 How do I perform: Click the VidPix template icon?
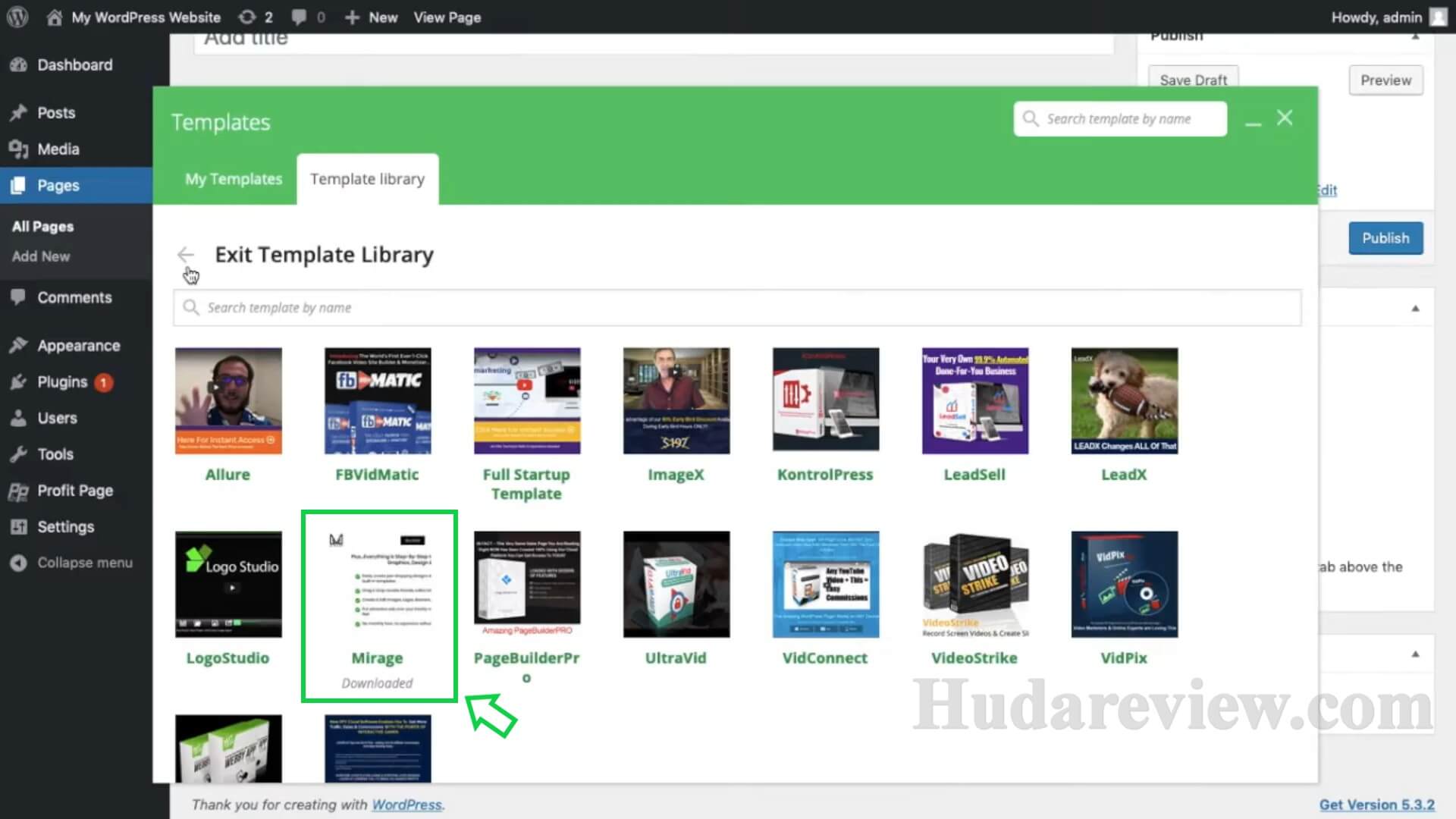coord(1124,583)
